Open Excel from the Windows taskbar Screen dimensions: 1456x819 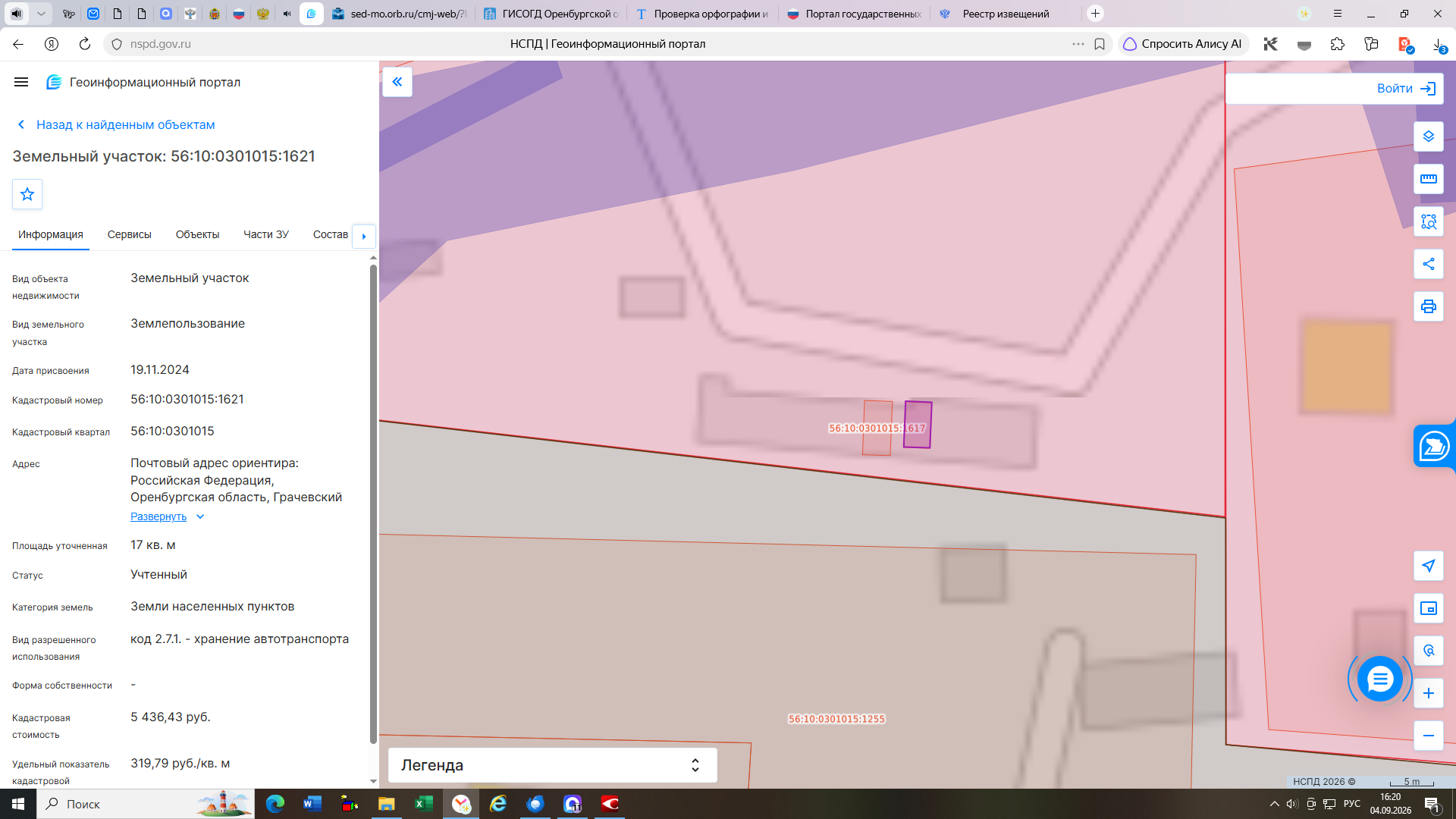click(423, 804)
